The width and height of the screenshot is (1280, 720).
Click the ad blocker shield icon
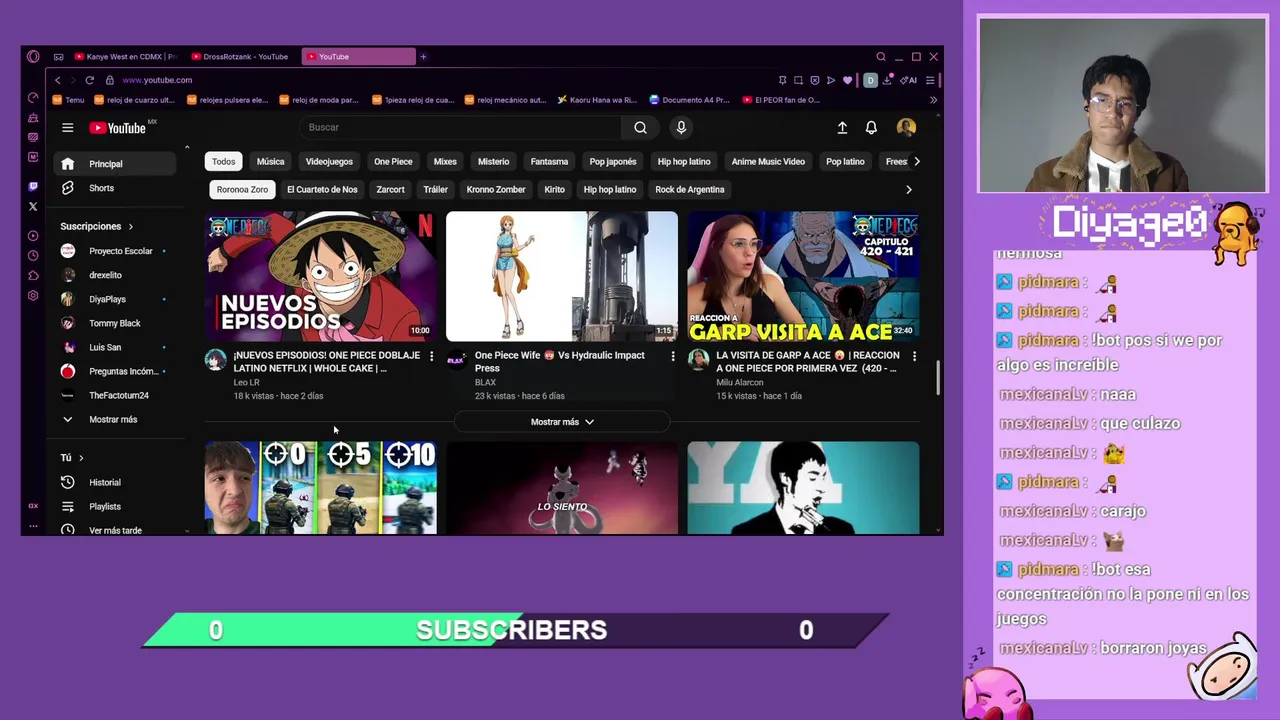[815, 80]
